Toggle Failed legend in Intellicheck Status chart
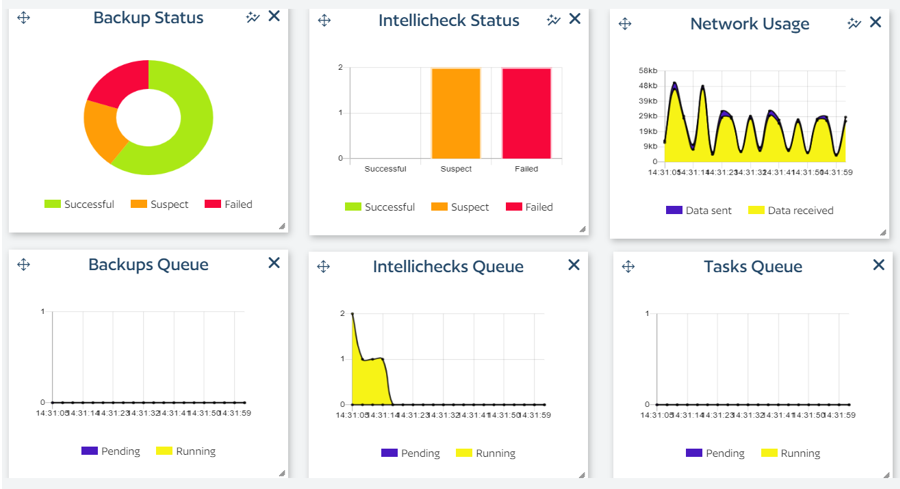 pyautogui.click(x=528, y=207)
